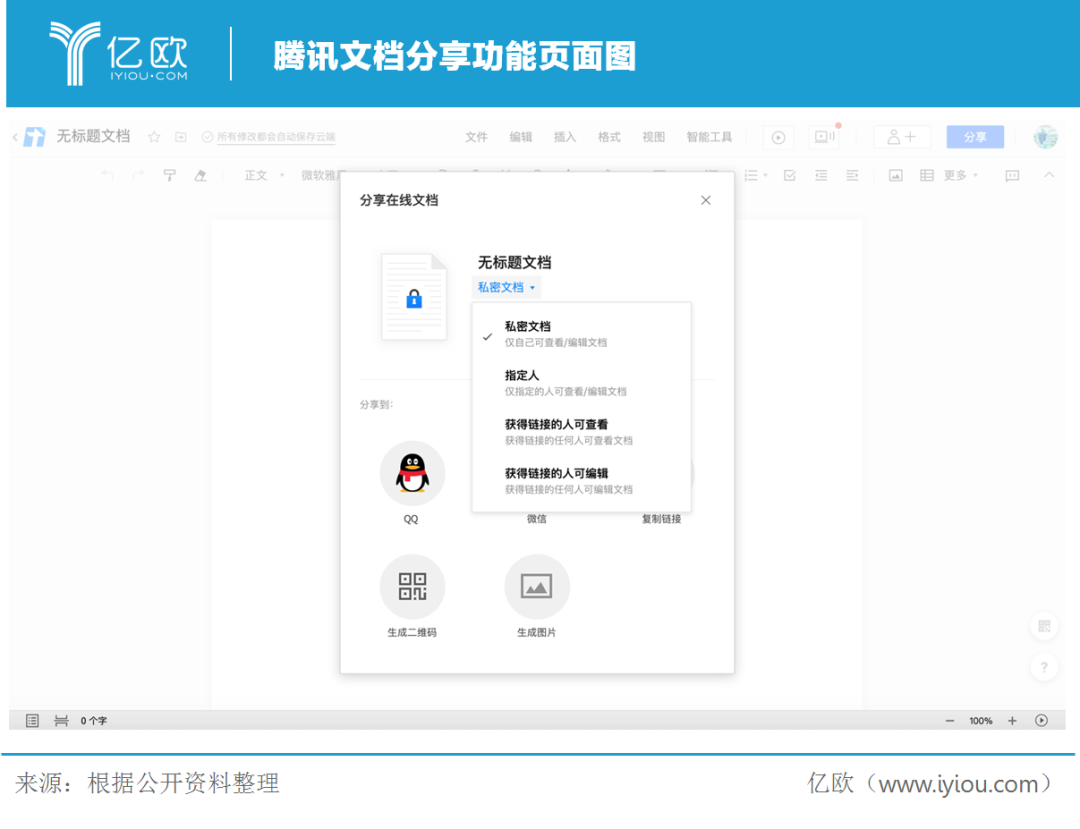Viewport: 1080px width, 829px height.
Task: Click the insert table toolbar icon
Action: [926, 176]
